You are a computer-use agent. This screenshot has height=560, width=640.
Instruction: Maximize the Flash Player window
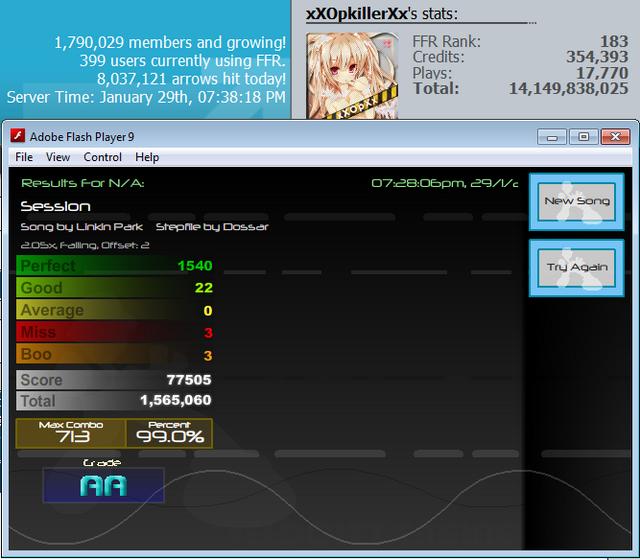pyautogui.click(x=584, y=137)
